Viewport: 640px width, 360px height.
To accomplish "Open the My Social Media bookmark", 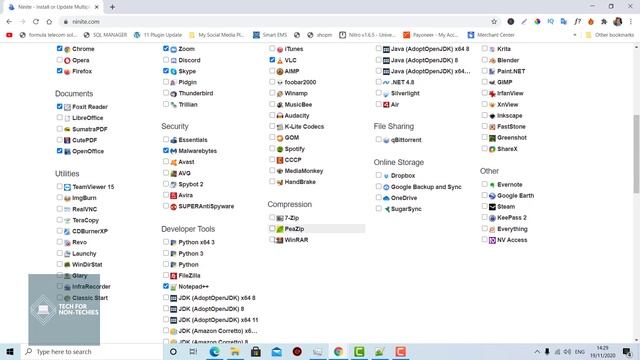I will point(216,35).
